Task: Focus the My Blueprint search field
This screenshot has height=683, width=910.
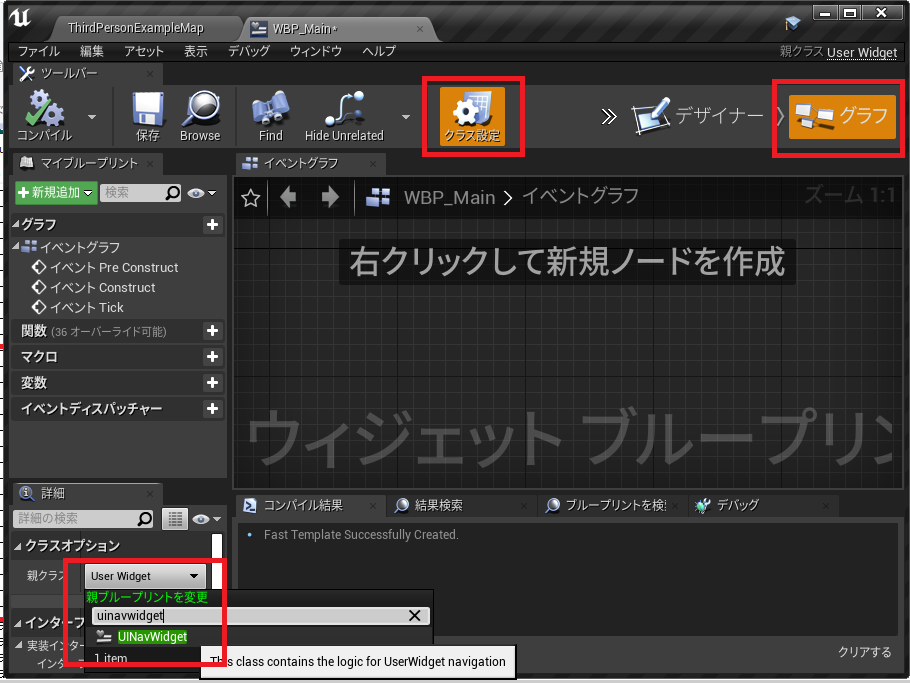Action: pyautogui.click(x=140, y=193)
